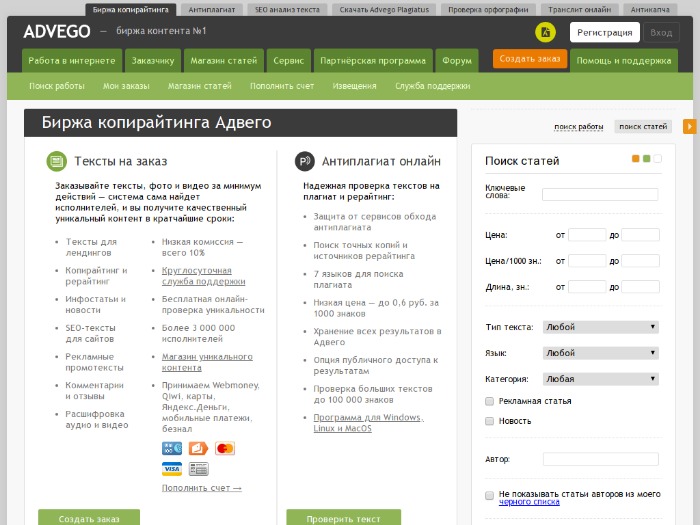Switch to the SEO анализ текста tab
This screenshot has height=525, width=700.
coord(287,9)
